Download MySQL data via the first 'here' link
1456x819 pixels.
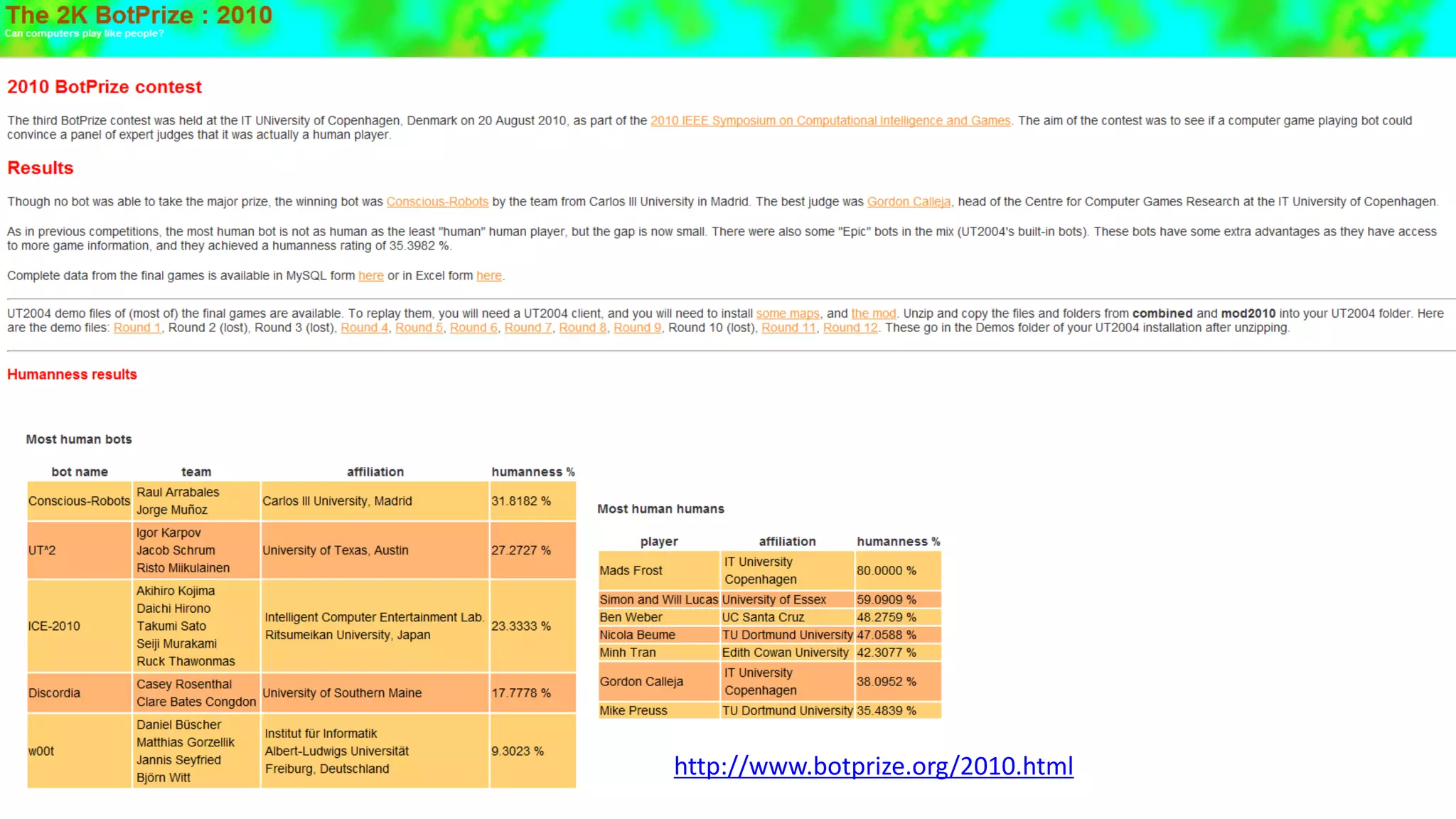pos(370,276)
